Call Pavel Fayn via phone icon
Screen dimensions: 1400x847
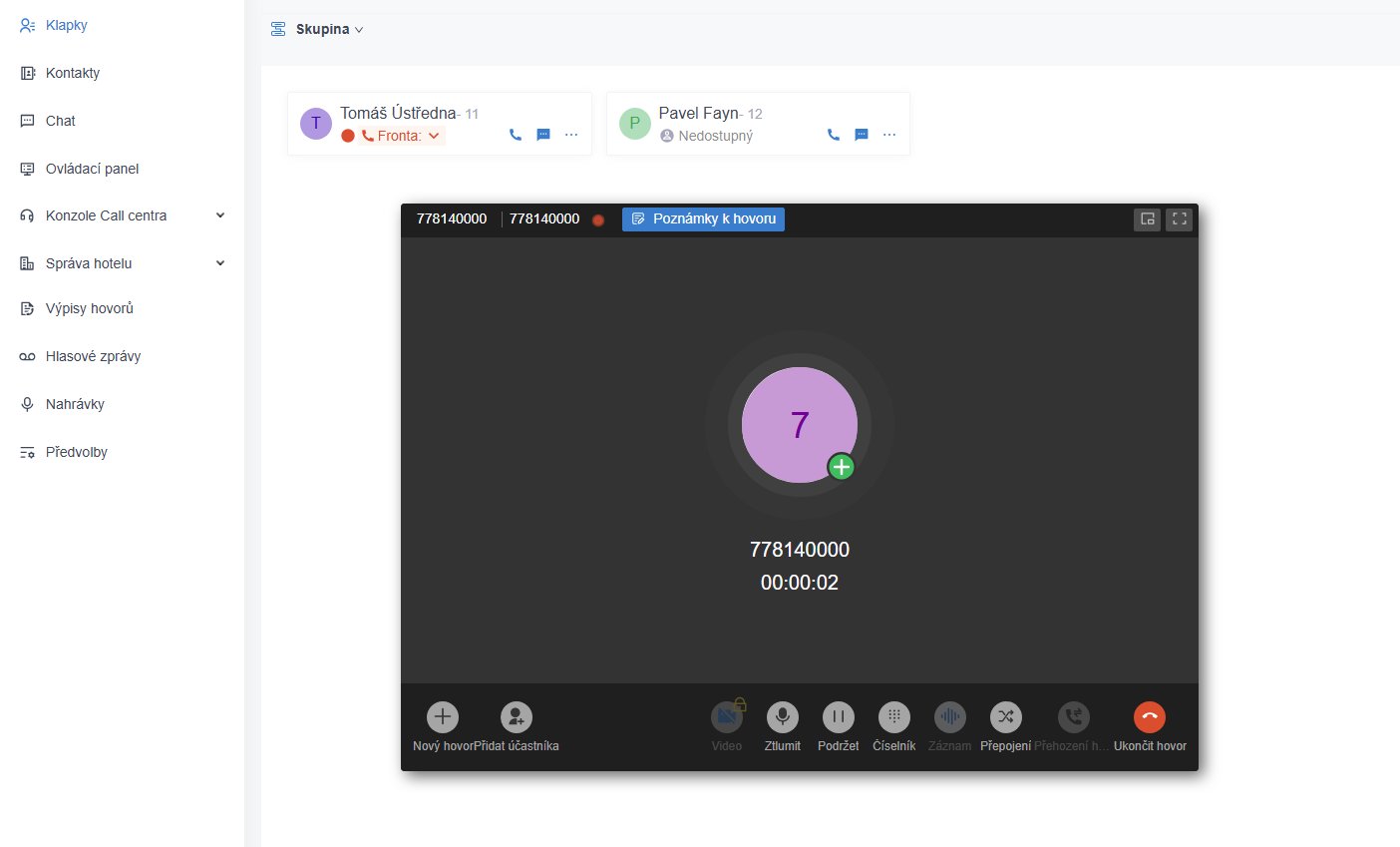tap(834, 135)
